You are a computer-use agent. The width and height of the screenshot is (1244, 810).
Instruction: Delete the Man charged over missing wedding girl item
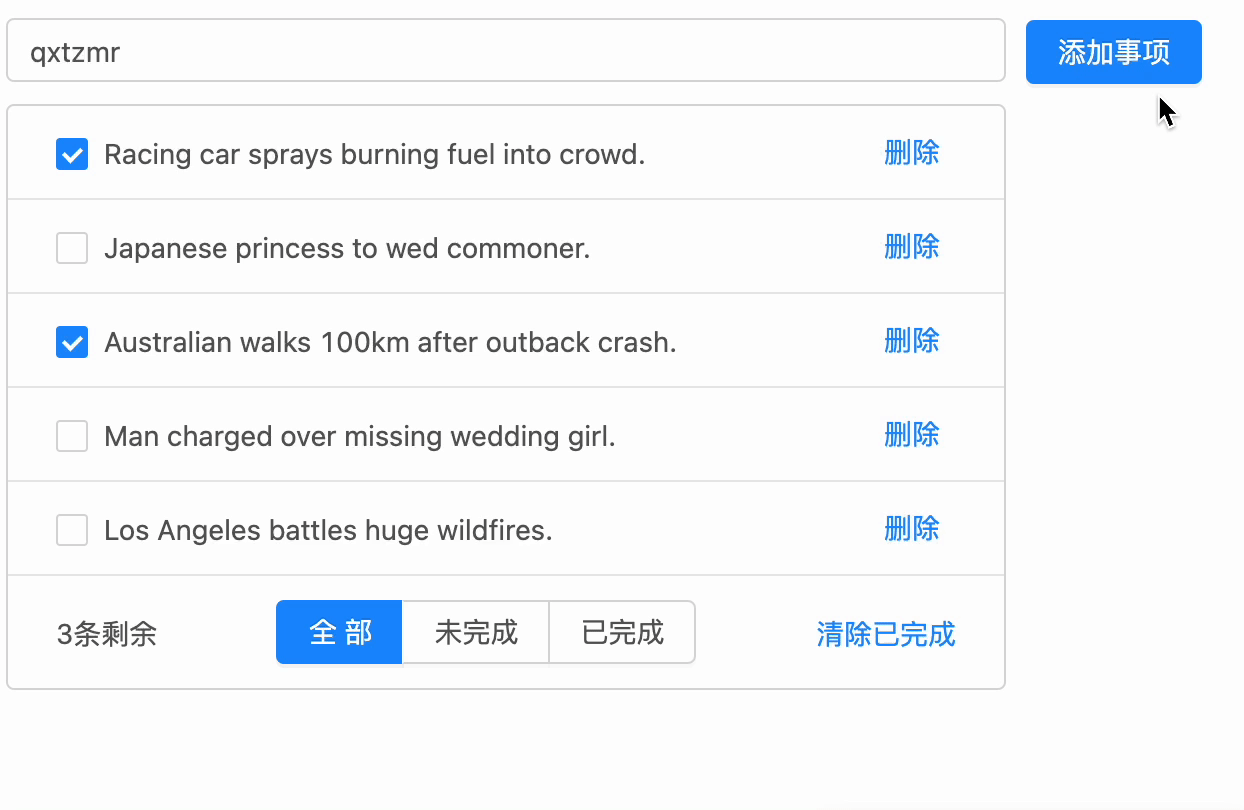(911, 435)
